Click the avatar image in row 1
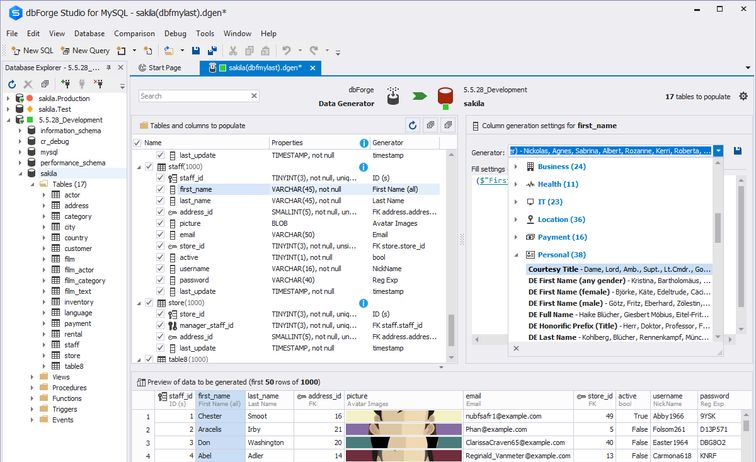 404,416
